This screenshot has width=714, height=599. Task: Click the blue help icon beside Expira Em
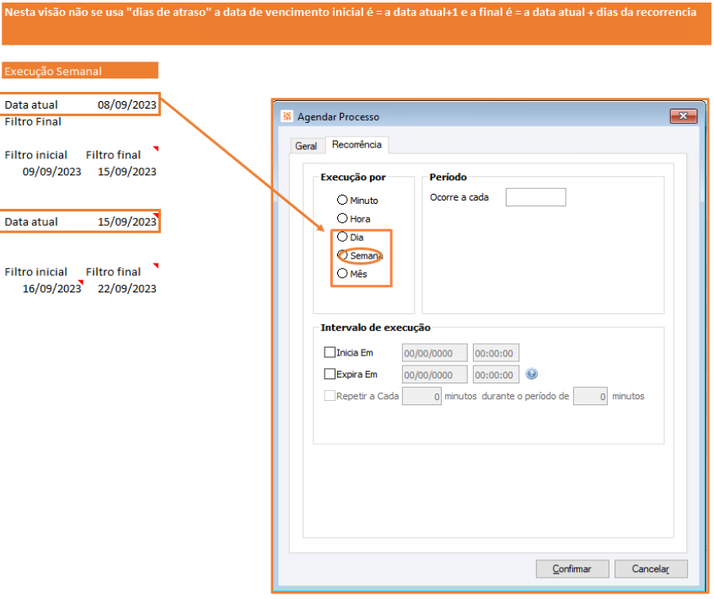531,374
